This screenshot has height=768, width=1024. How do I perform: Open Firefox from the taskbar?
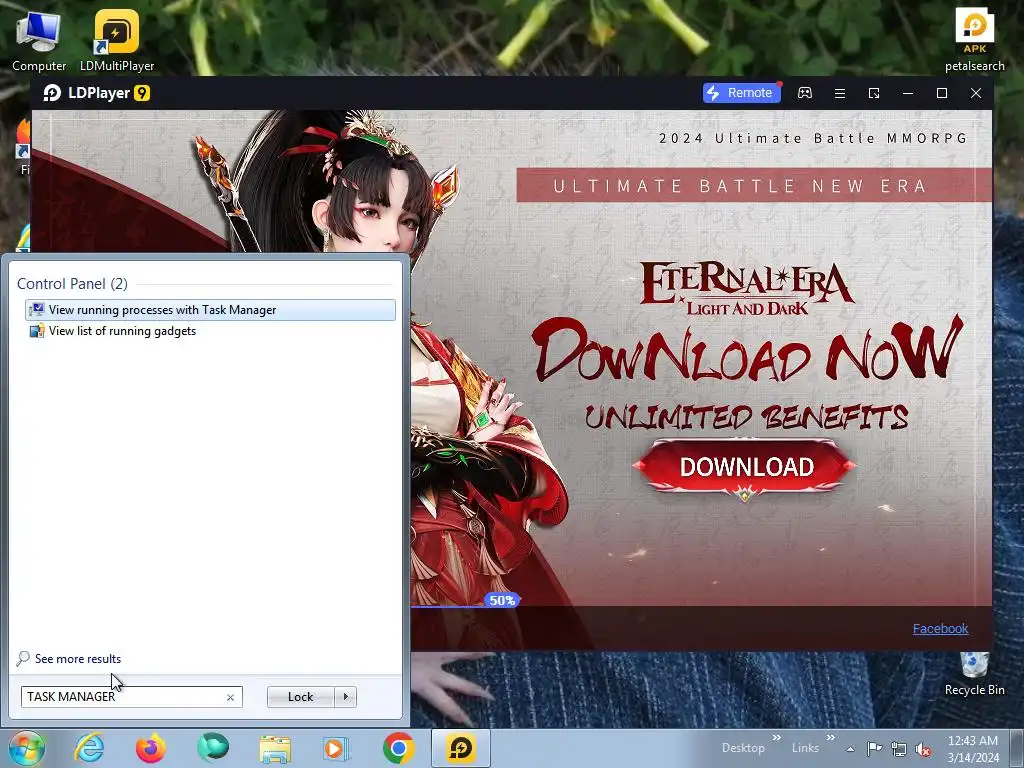coord(150,748)
